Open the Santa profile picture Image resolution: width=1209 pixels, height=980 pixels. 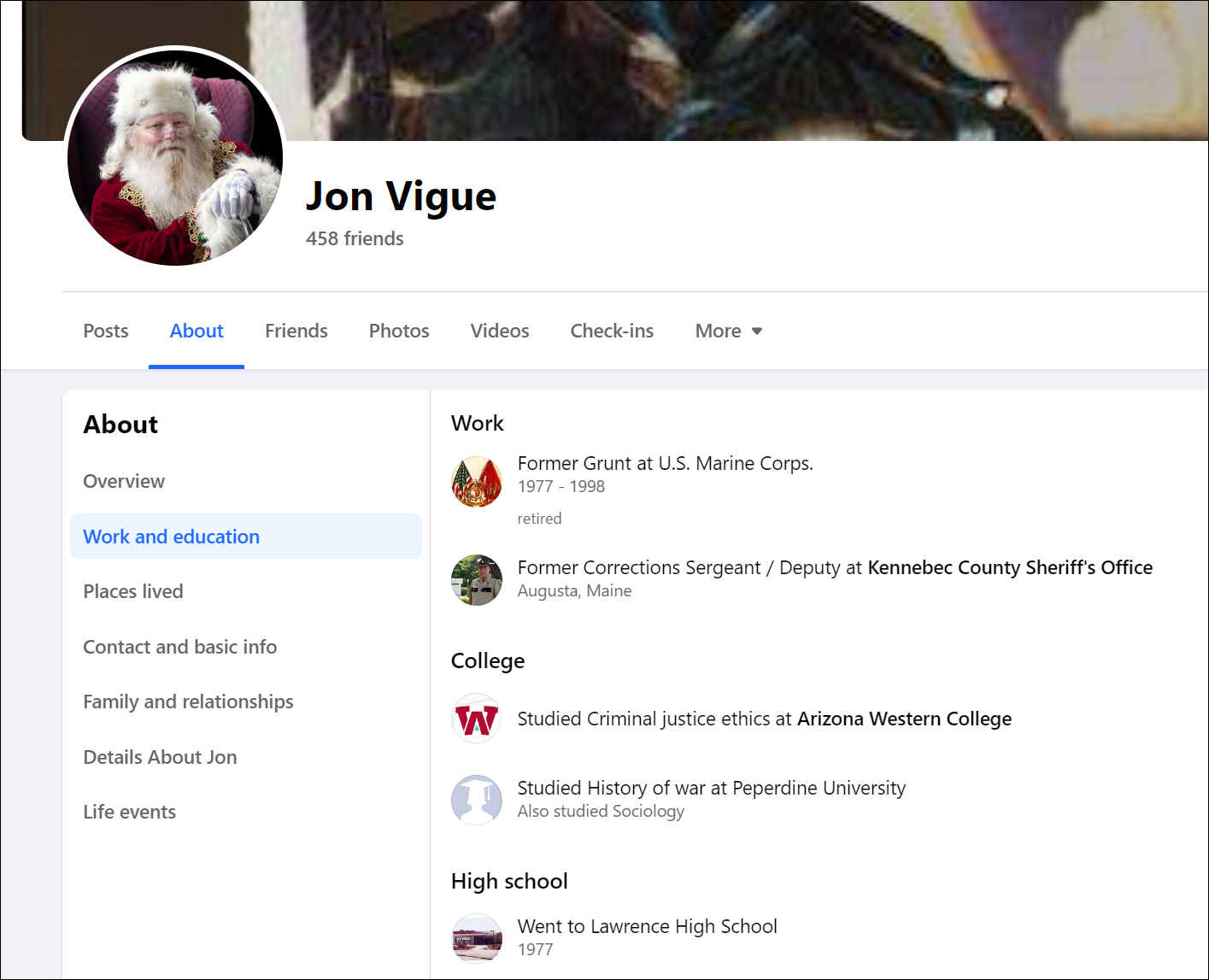click(175, 156)
